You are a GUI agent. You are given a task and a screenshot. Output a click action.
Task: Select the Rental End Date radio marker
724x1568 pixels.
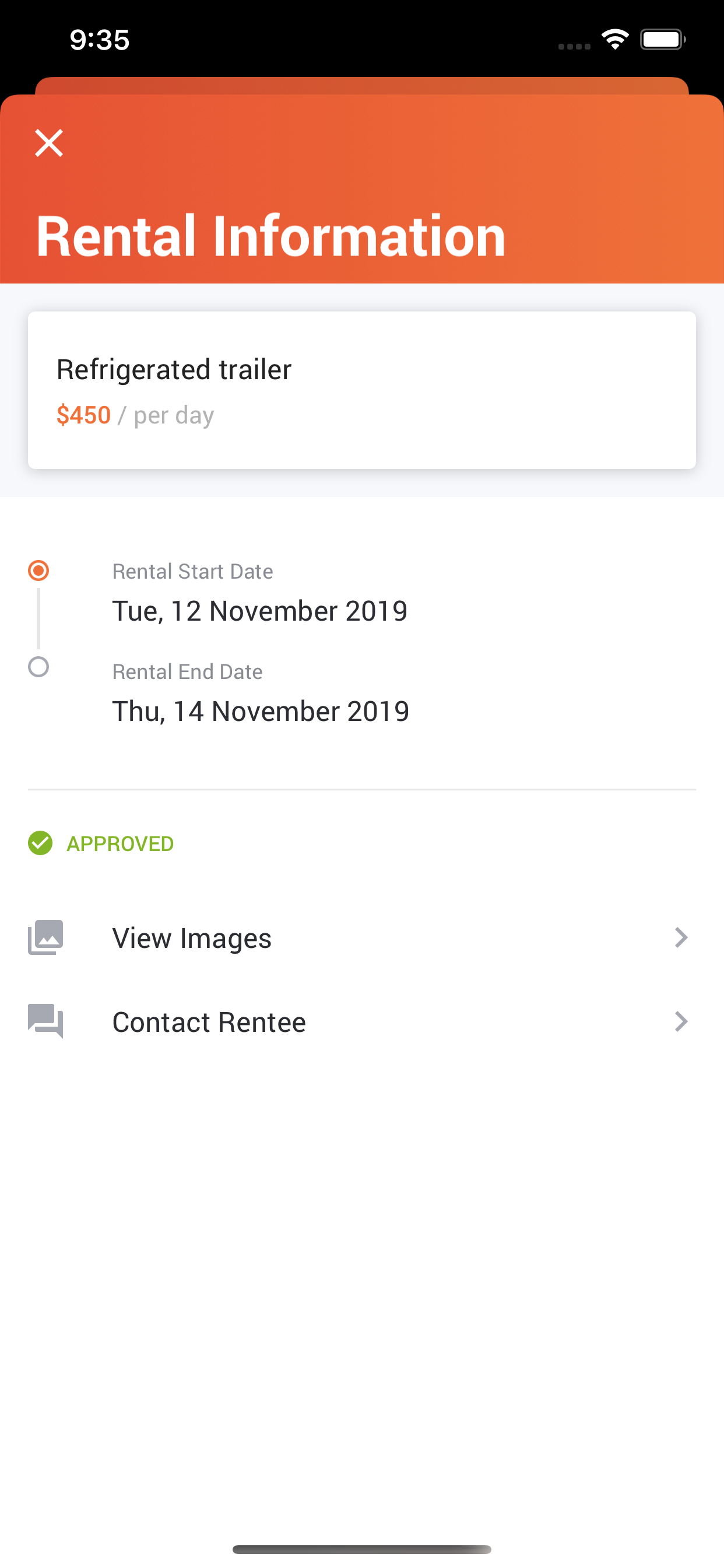[38, 667]
